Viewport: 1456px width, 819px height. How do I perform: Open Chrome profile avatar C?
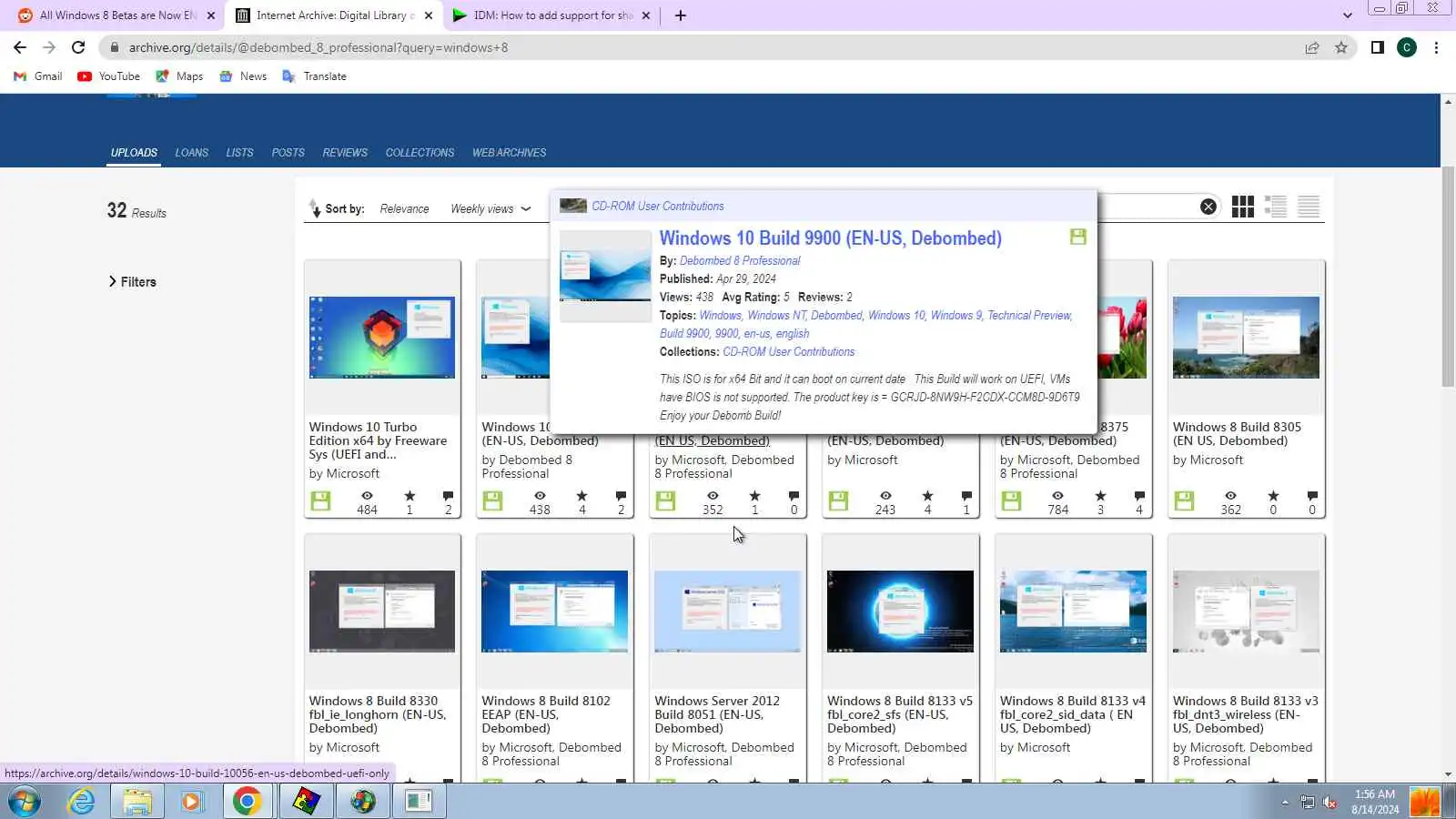tap(1407, 47)
